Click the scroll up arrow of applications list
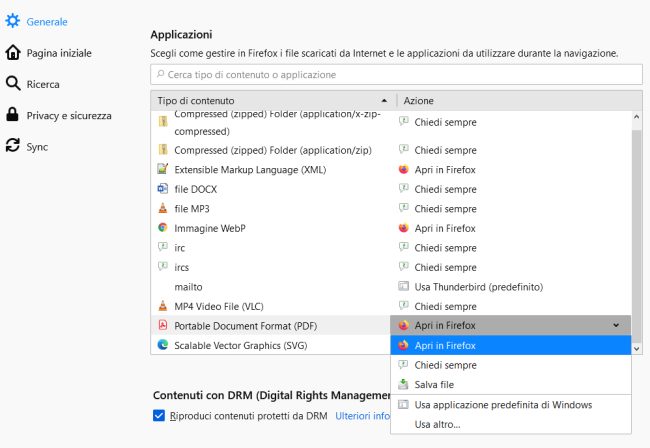650x448 pixels. tap(636, 117)
